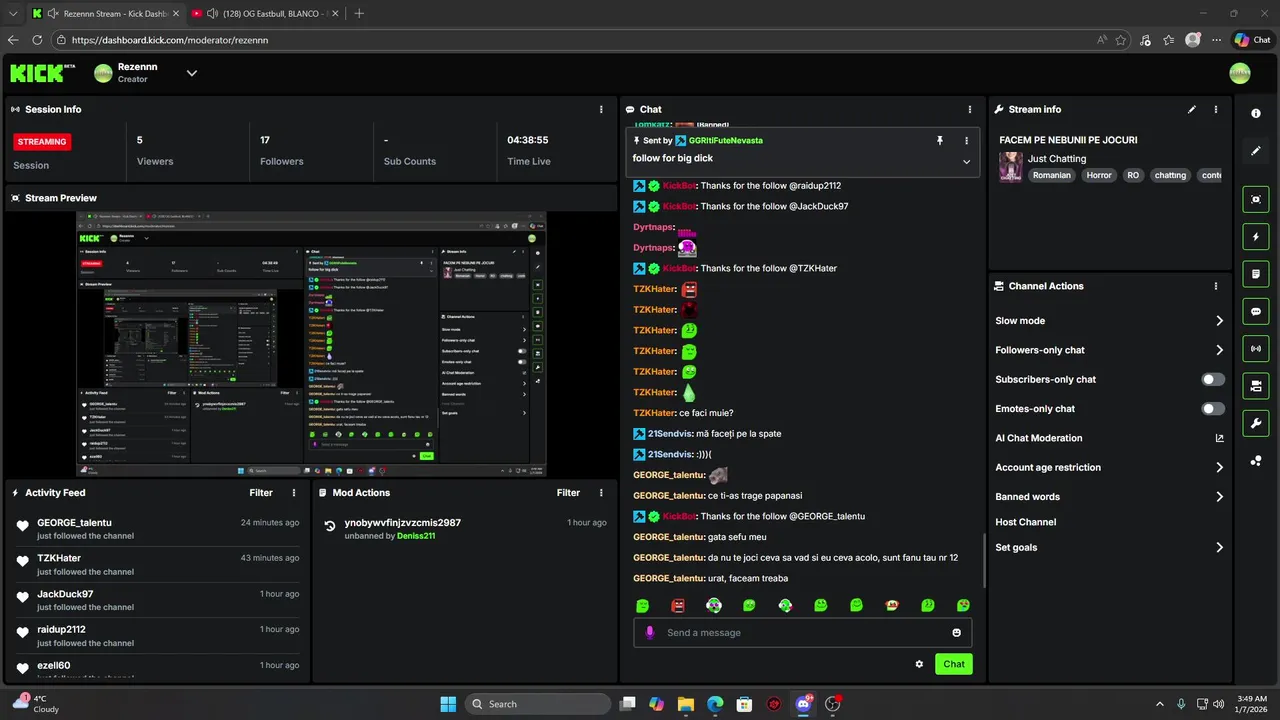Click the Stream Preview video thumbnail

[x=312, y=344]
